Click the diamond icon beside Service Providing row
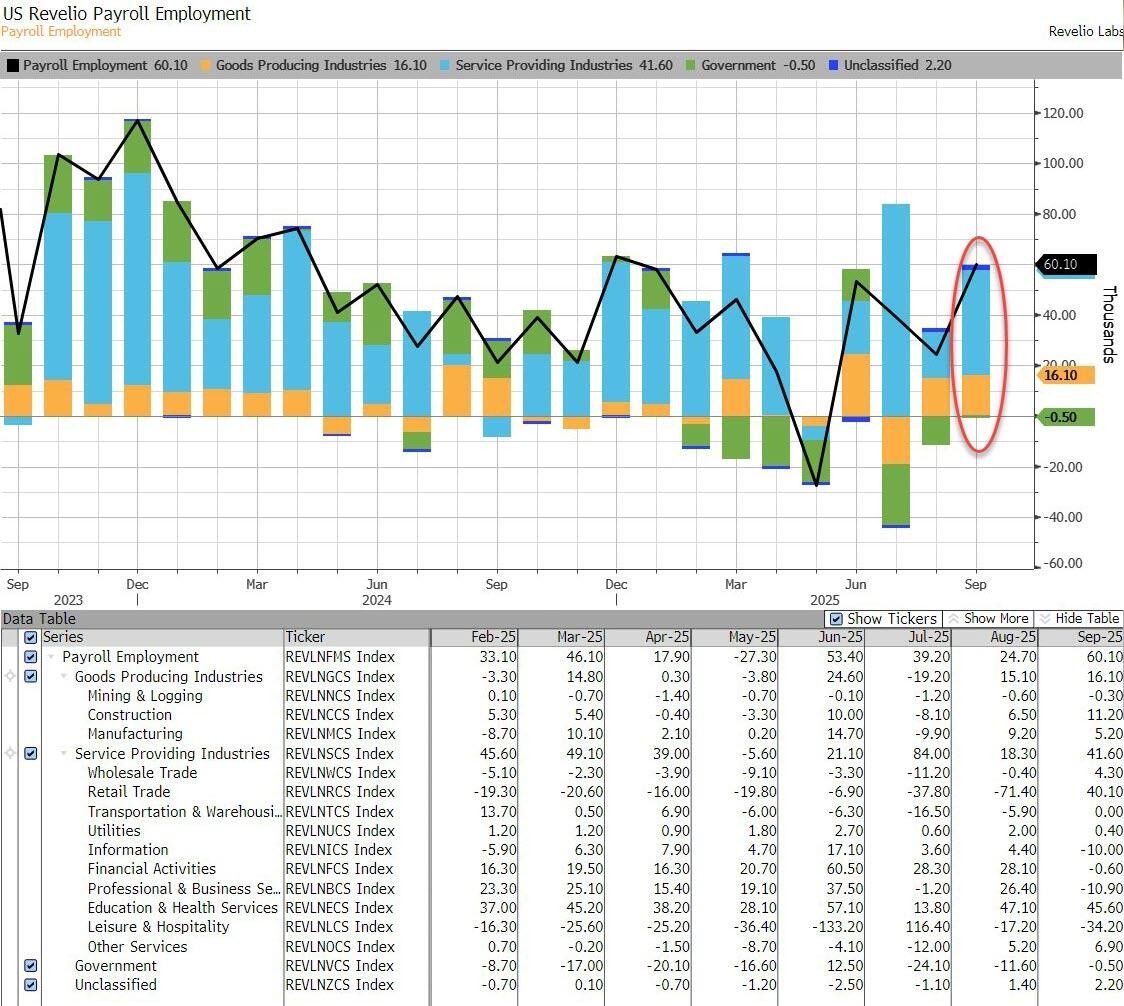This screenshot has width=1124, height=1006. [11, 754]
